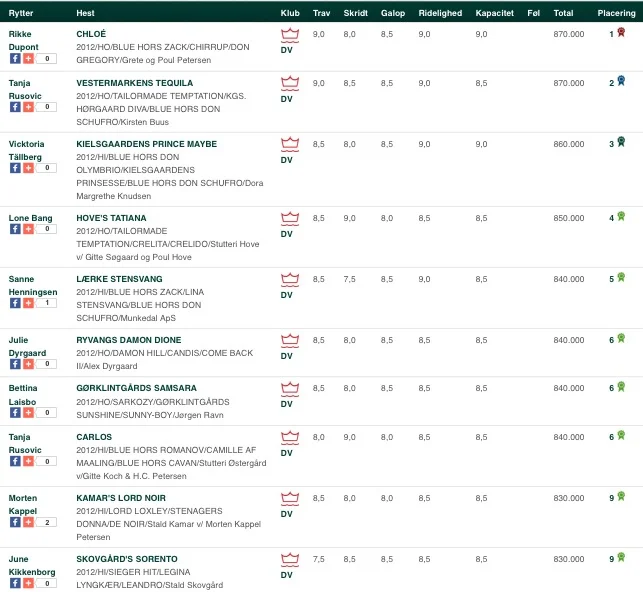The height and width of the screenshot is (592, 643).
Task: Share Rikke Dupont's row on Facebook
Action: [x=15, y=59]
